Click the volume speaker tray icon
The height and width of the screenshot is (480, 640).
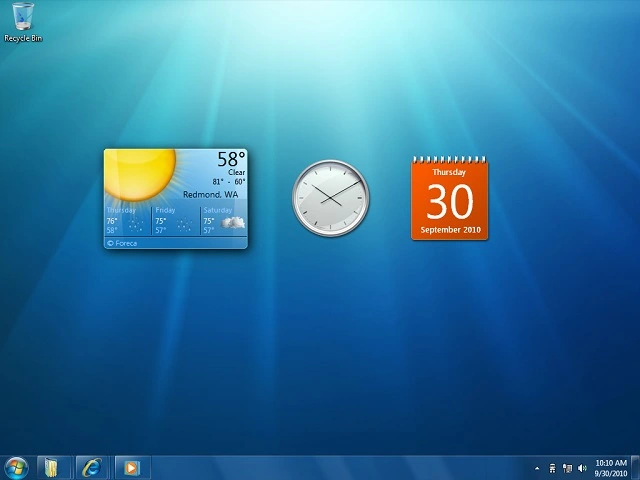[x=582, y=468]
